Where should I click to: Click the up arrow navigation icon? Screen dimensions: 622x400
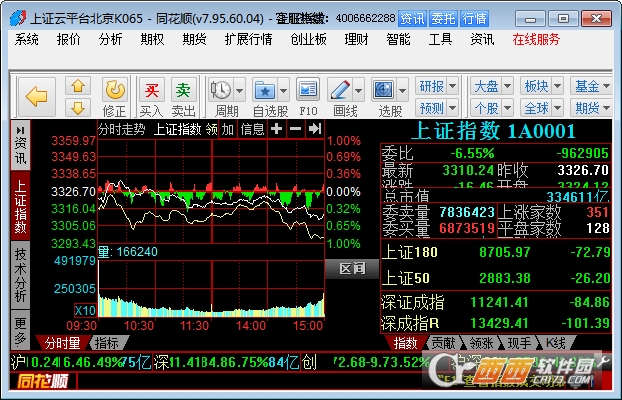[x=78, y=86]
